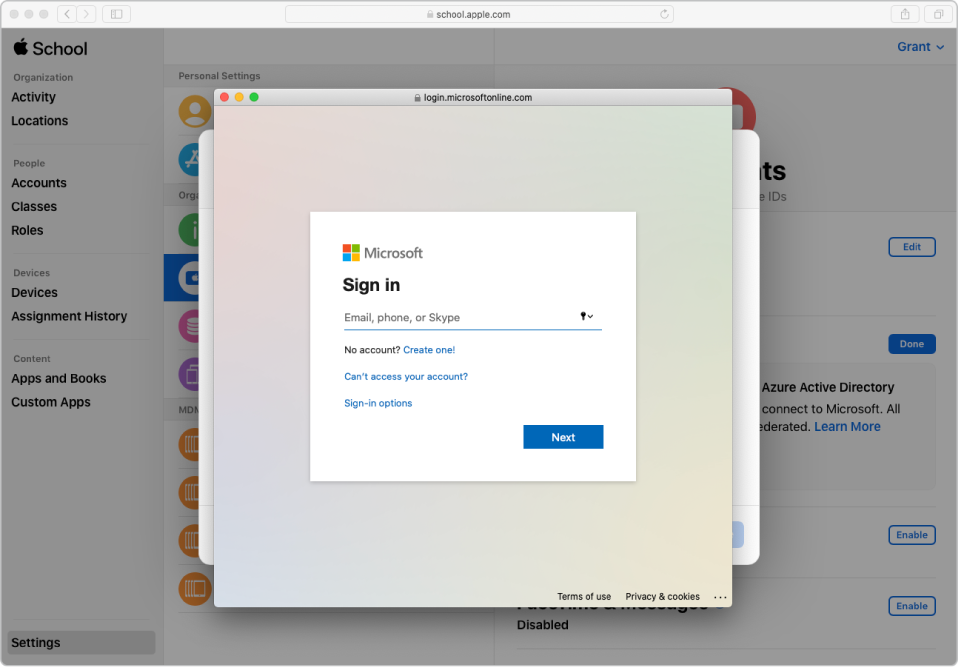This screenshot has width=960, height=668.
Task: Click the Safari forward arrow icon
Action: [x=86, y=14]
